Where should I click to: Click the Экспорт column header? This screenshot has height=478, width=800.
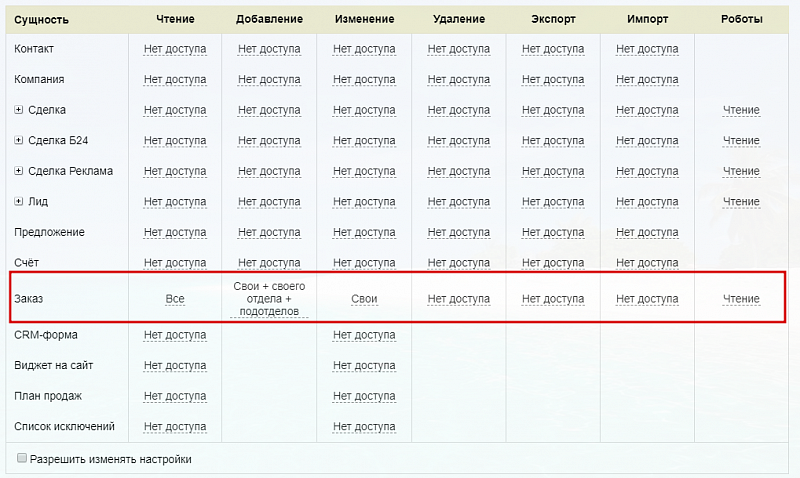(553, 19)
